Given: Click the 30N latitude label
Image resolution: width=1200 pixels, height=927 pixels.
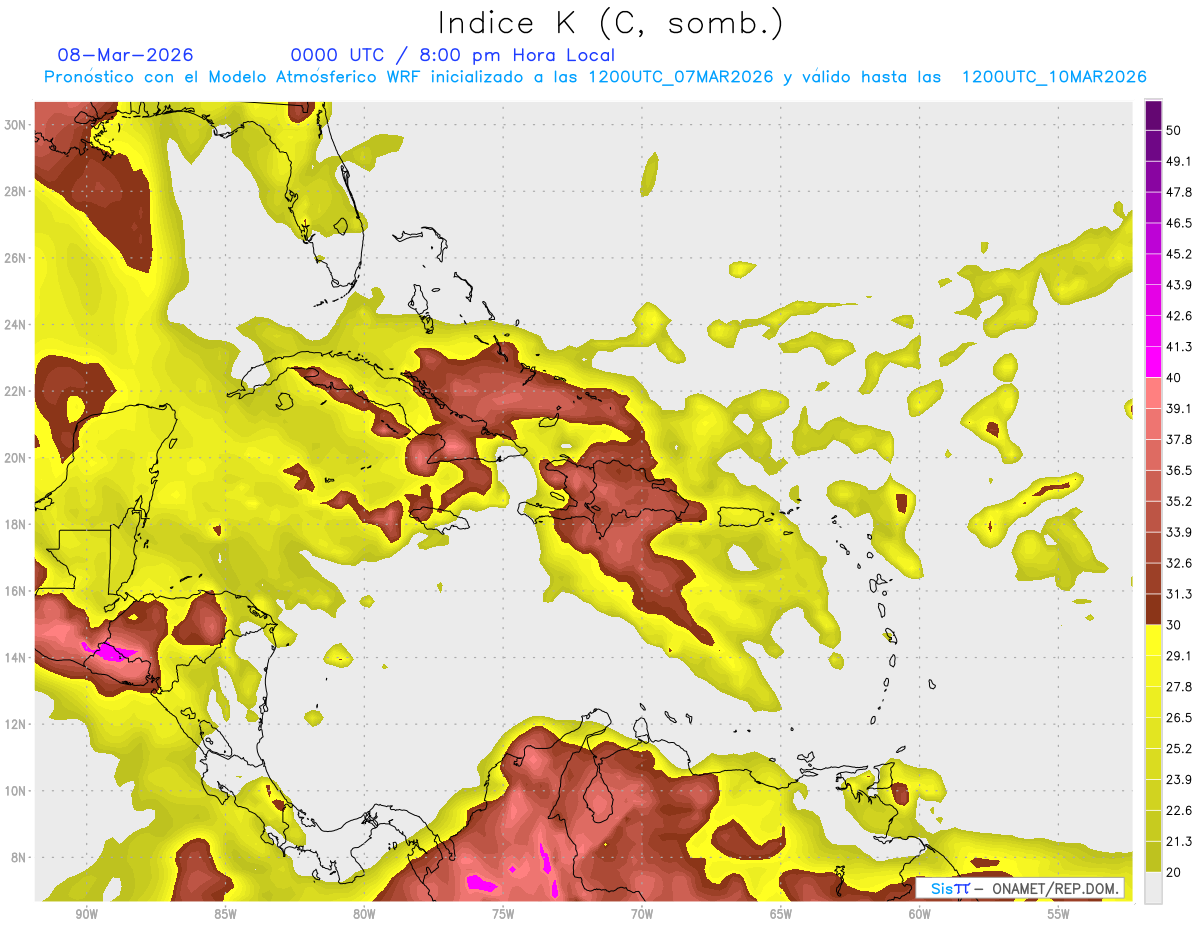Looking at the screenshot, I should click(15, 125).
